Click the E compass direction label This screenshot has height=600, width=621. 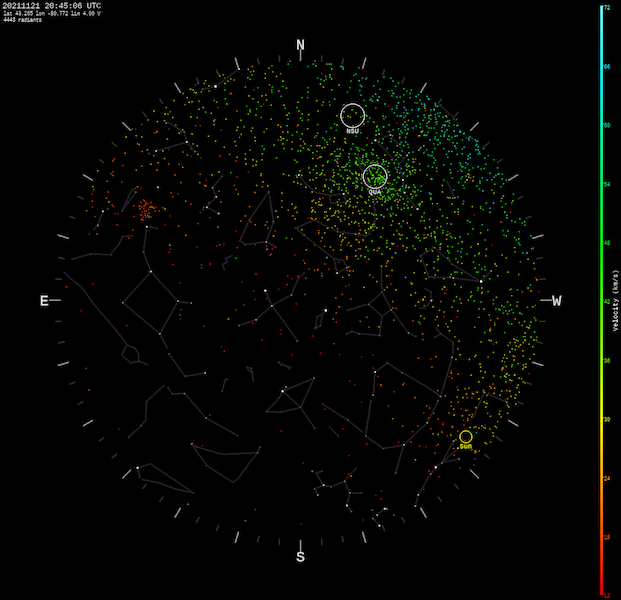(44, 301)
